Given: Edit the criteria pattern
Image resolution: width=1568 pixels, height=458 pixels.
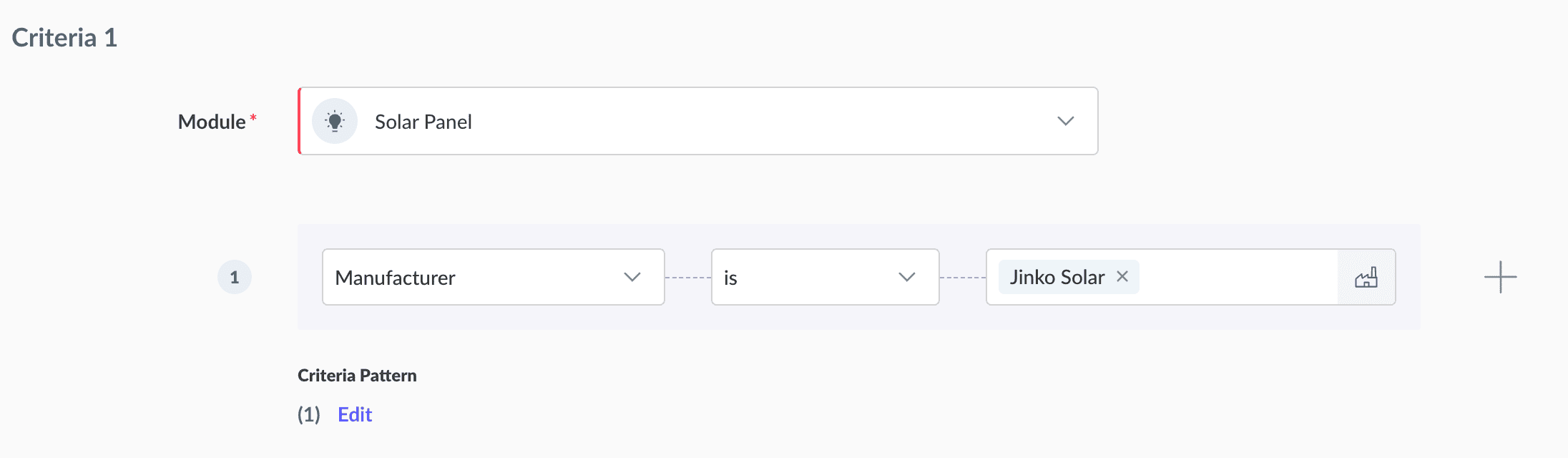Looking at the screenshot, I should coord(355,414).
